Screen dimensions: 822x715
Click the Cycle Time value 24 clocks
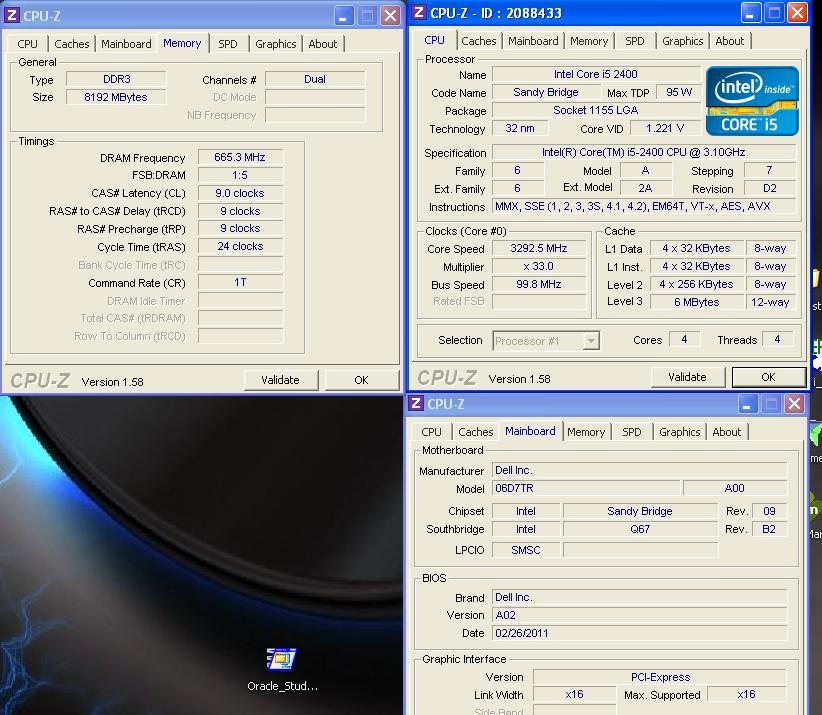pos(240,246)
